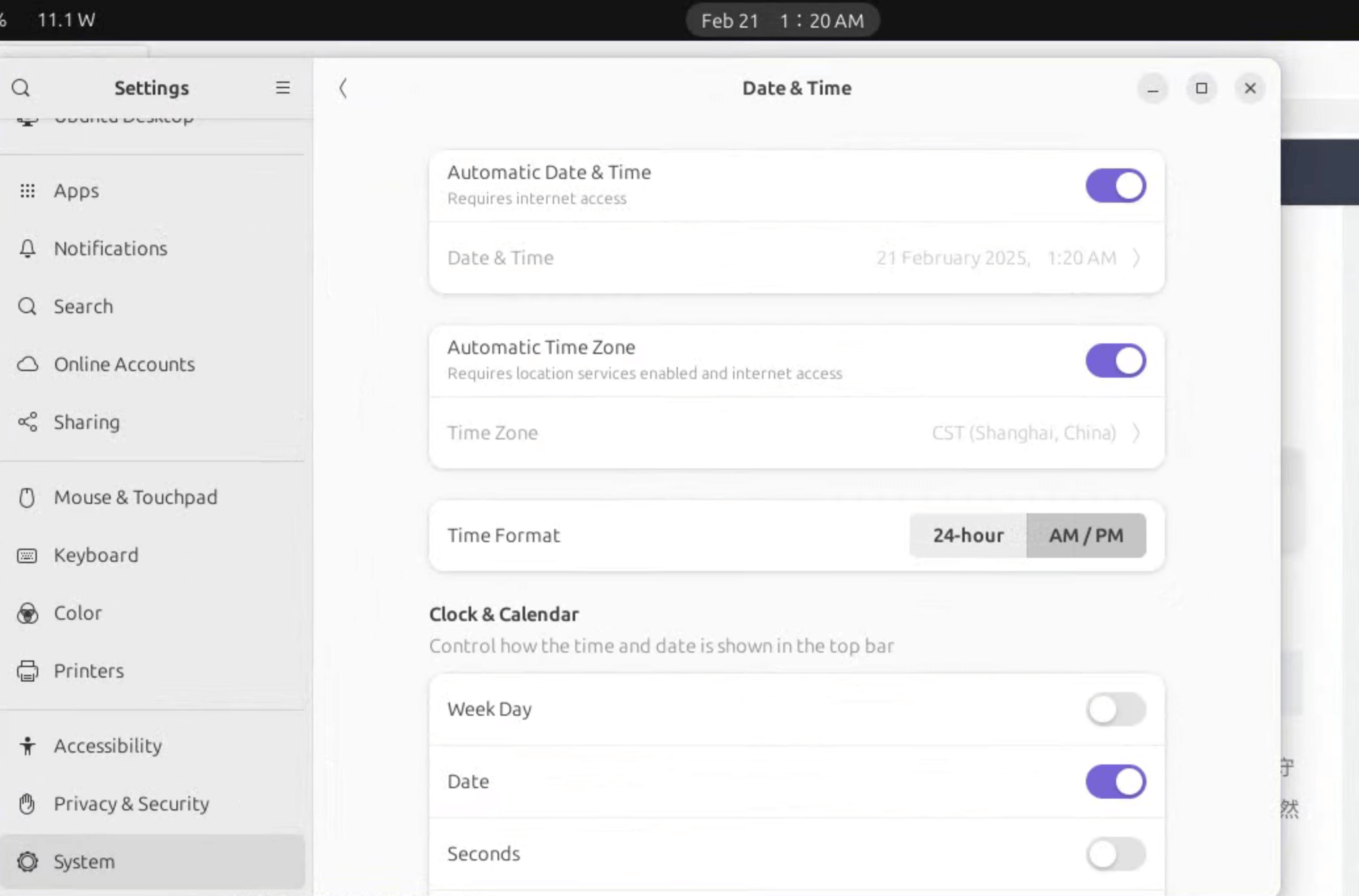Click the Printers icon in sidebar
This screenshot has height=896, width=1359.
point(27,671)
